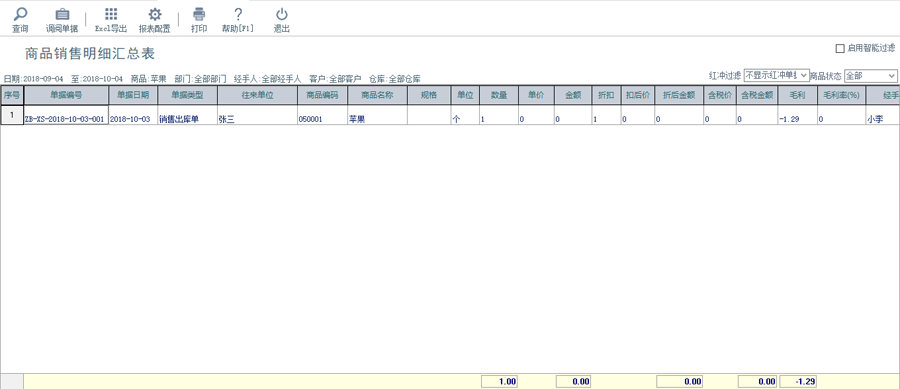Select the 往来单位 column header
The height and width of the screenshot is (389, 900).
coord(257,95)
